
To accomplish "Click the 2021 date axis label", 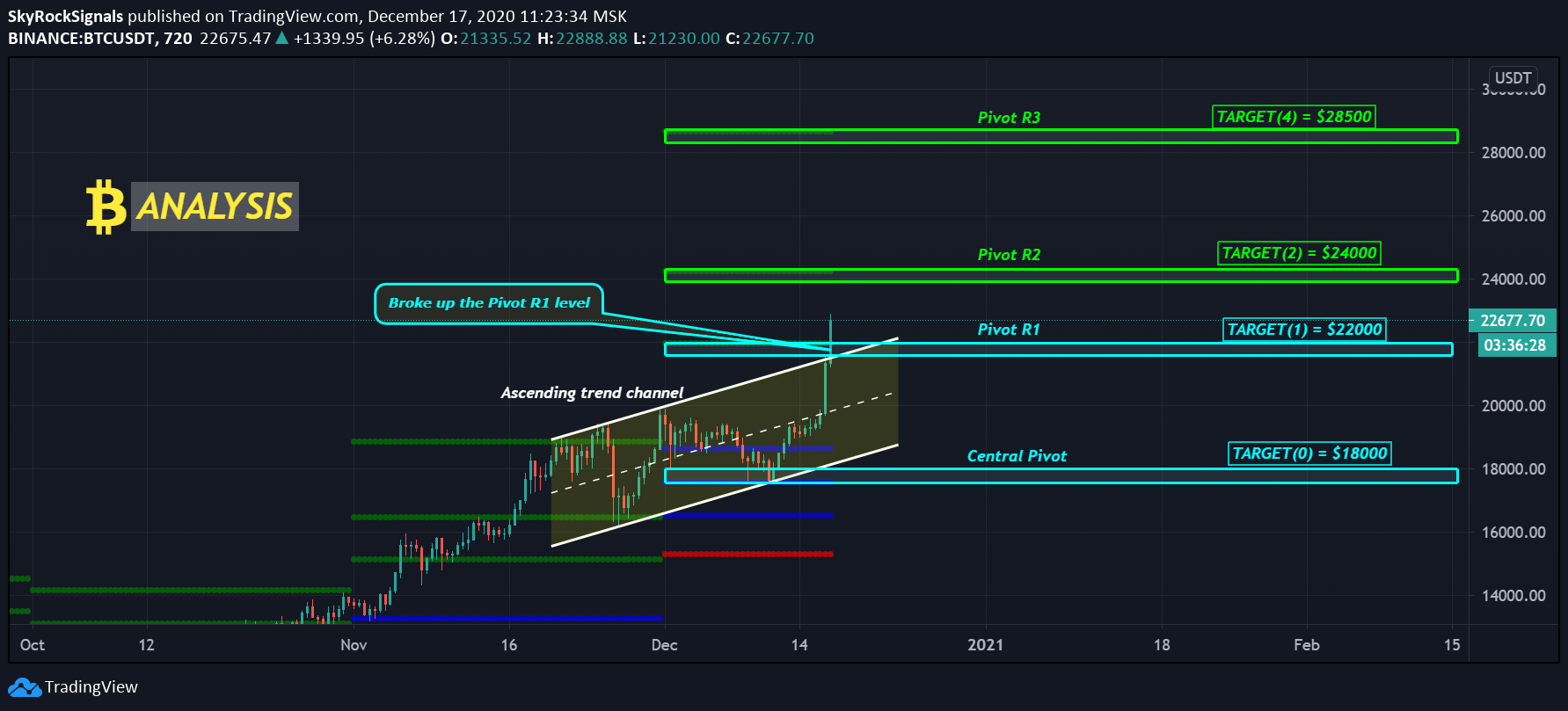I will point(985,645).
